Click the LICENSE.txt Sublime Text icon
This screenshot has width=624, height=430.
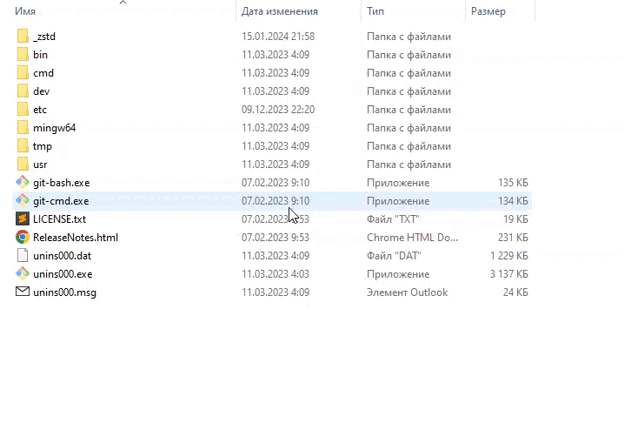(23, 219)
